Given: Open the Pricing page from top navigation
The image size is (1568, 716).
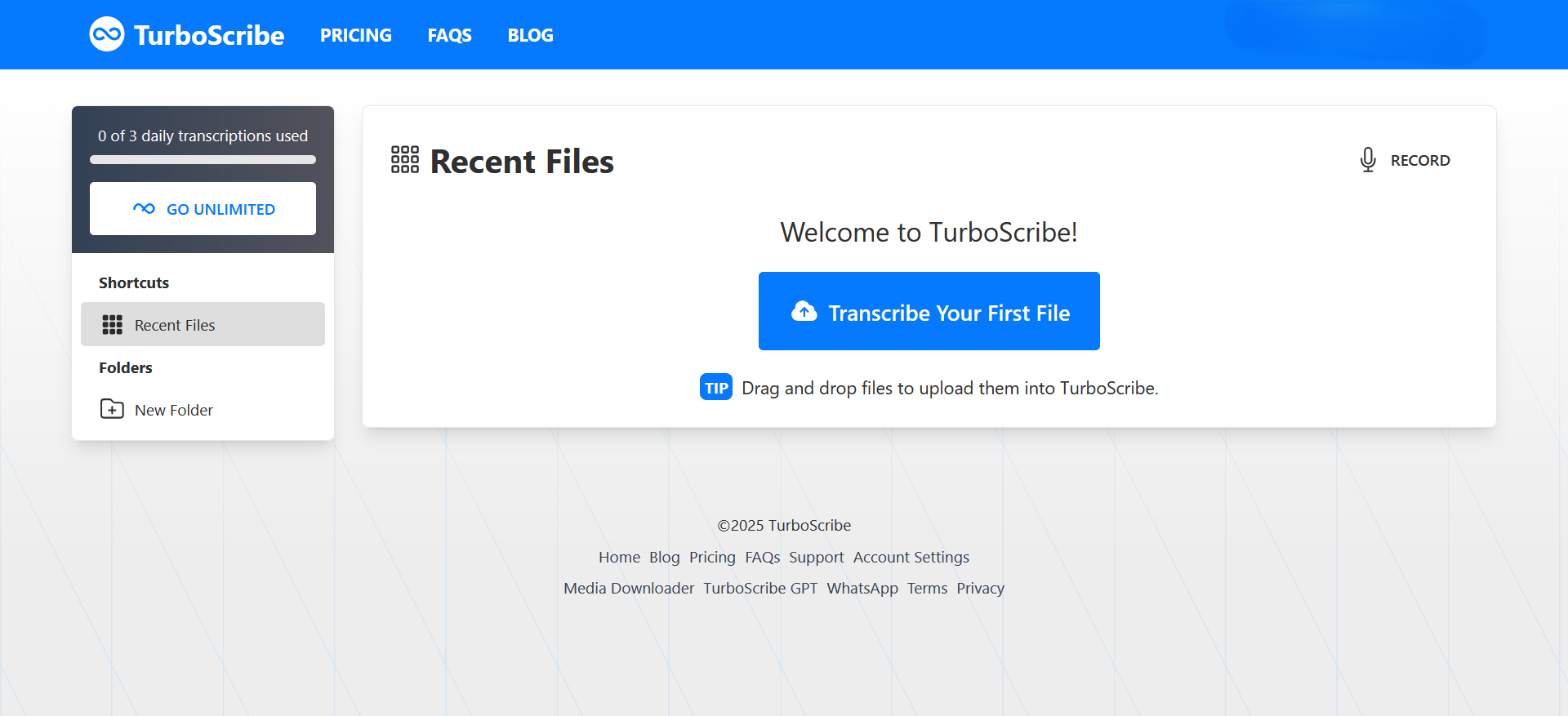Looking at the screenshot, I should click(355, 35).
